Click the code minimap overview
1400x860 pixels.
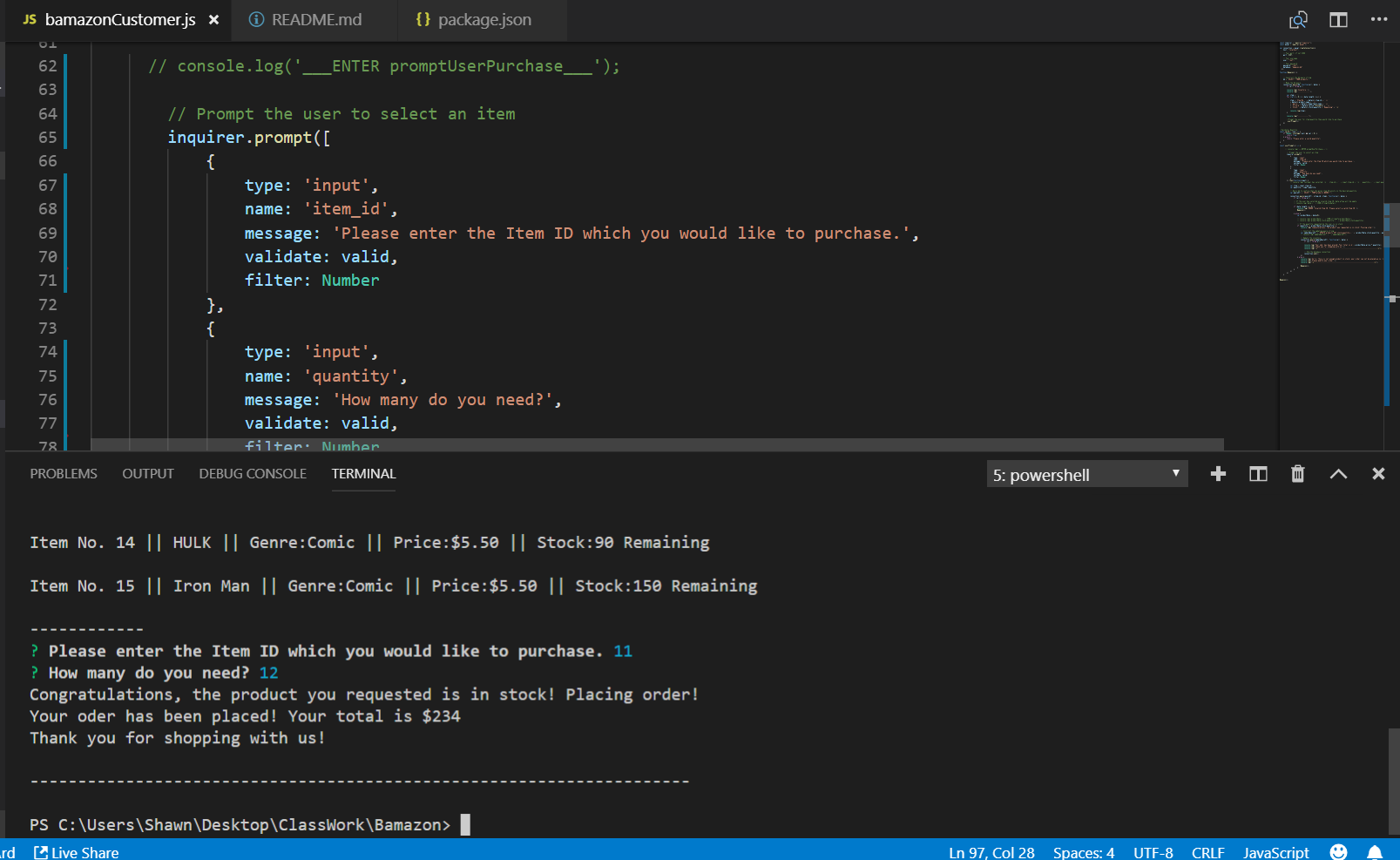1330,161
